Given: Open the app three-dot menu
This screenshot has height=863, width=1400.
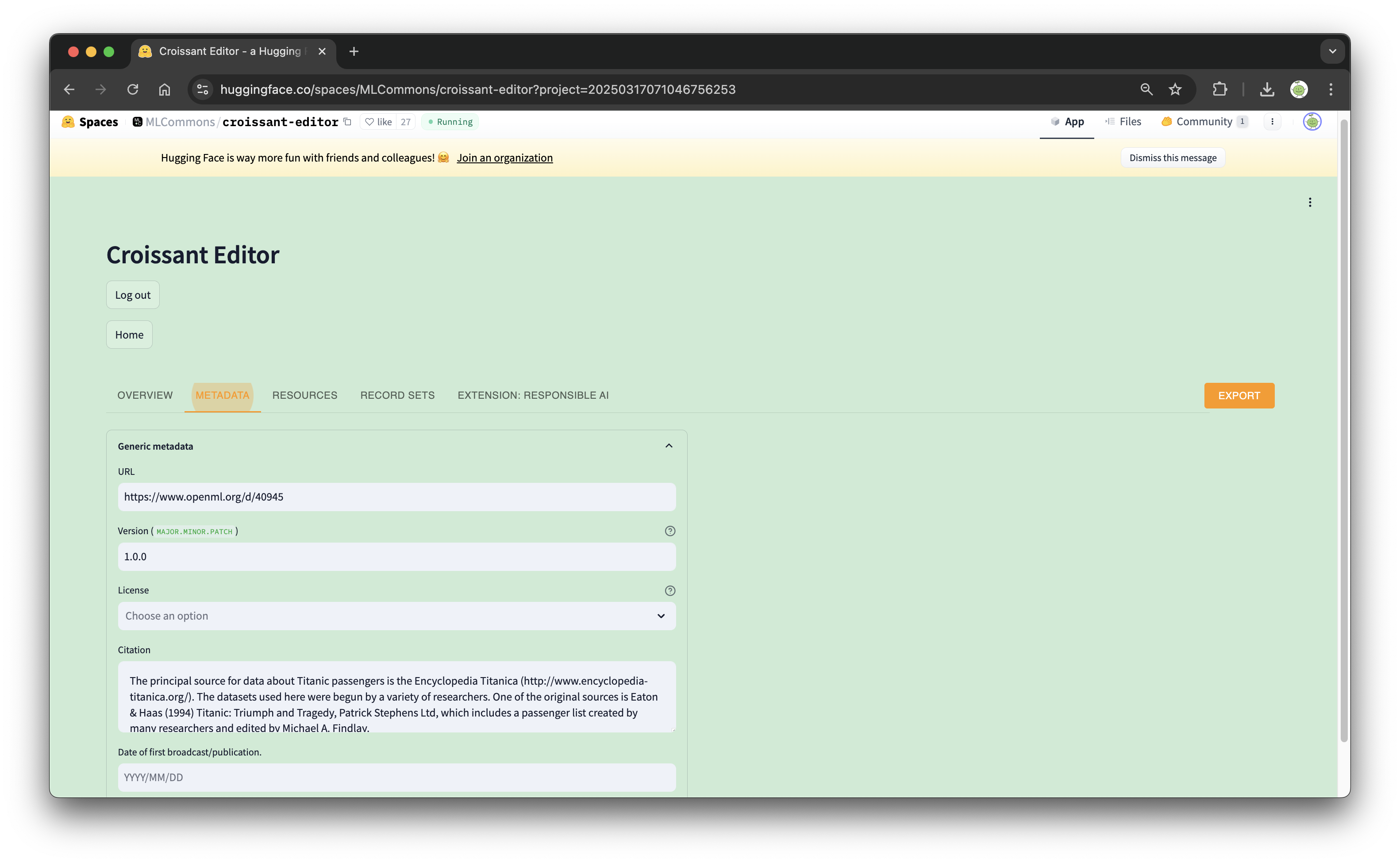Looking at the screenshot, I should (1310, 202).
